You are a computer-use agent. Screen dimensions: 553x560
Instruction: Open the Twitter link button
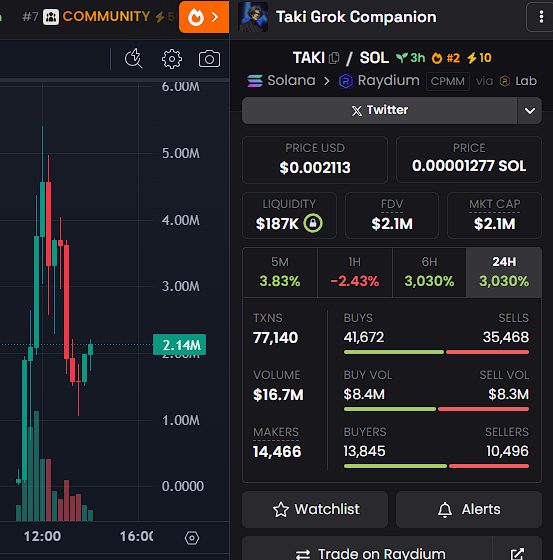coord(379,110)
